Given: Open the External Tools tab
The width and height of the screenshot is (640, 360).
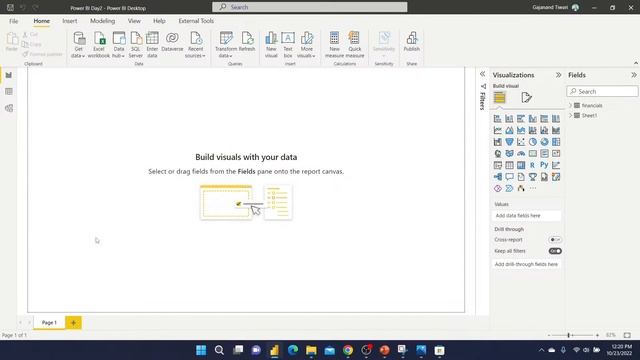Looking at the screenshot, I should 196,21.
